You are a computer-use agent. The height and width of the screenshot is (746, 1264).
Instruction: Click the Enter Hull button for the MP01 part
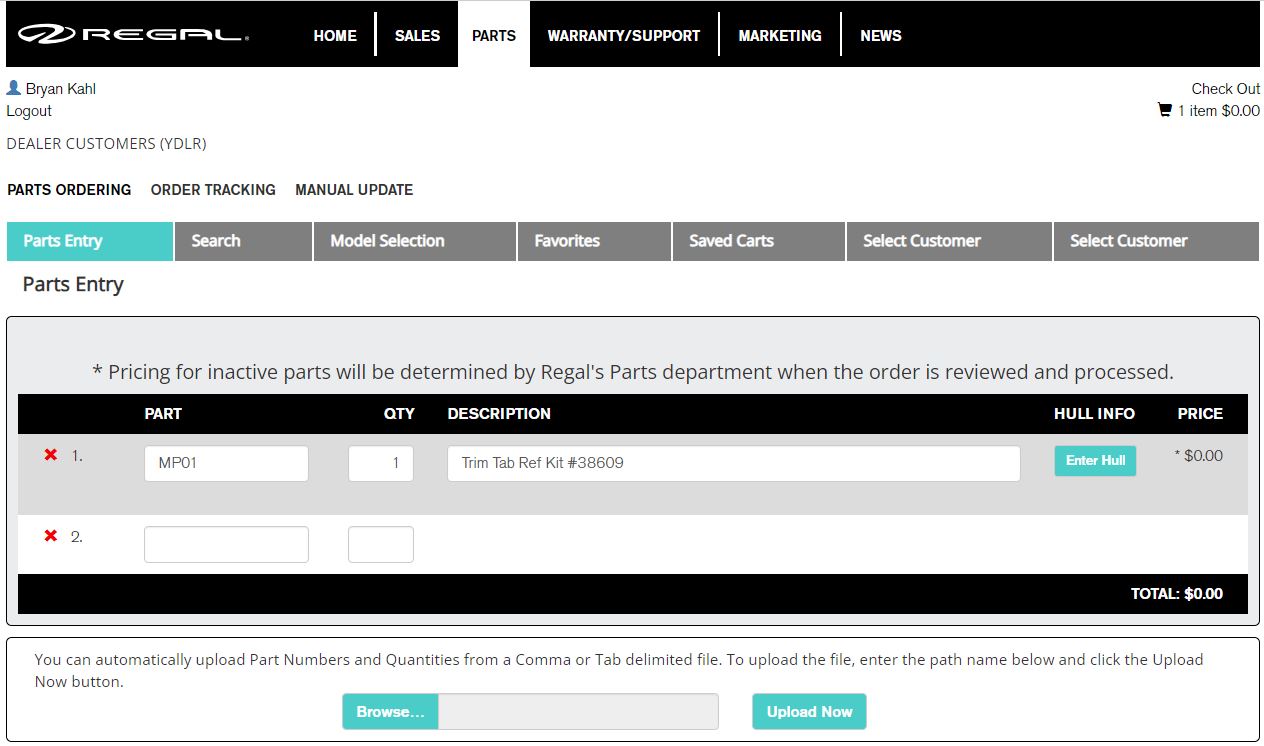1095,461
